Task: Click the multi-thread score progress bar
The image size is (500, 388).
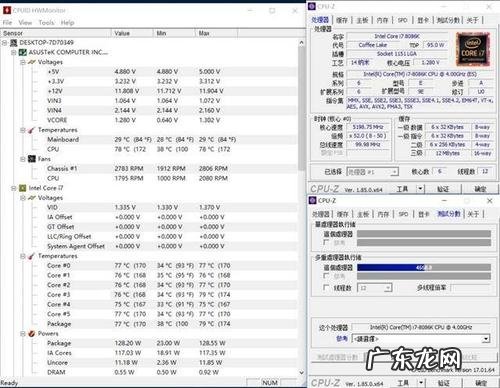Action: [x=424, y=267]
